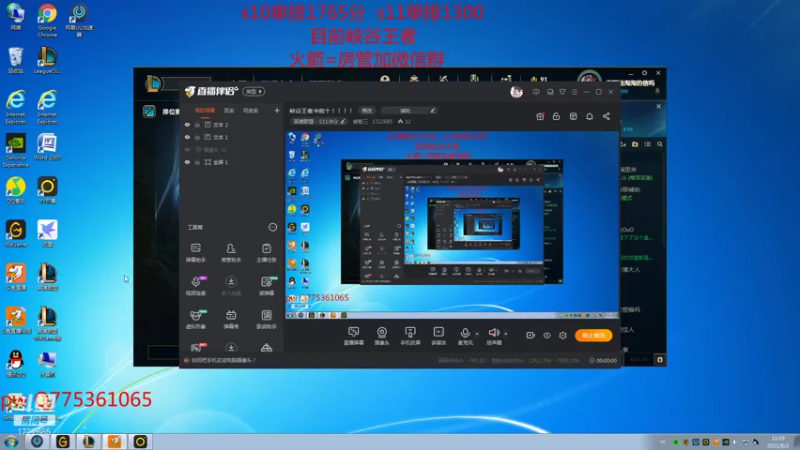The height and width of the screenshot is (450, 800).
Task: Select the 文本 2 source row
Action: click(232, 124)
